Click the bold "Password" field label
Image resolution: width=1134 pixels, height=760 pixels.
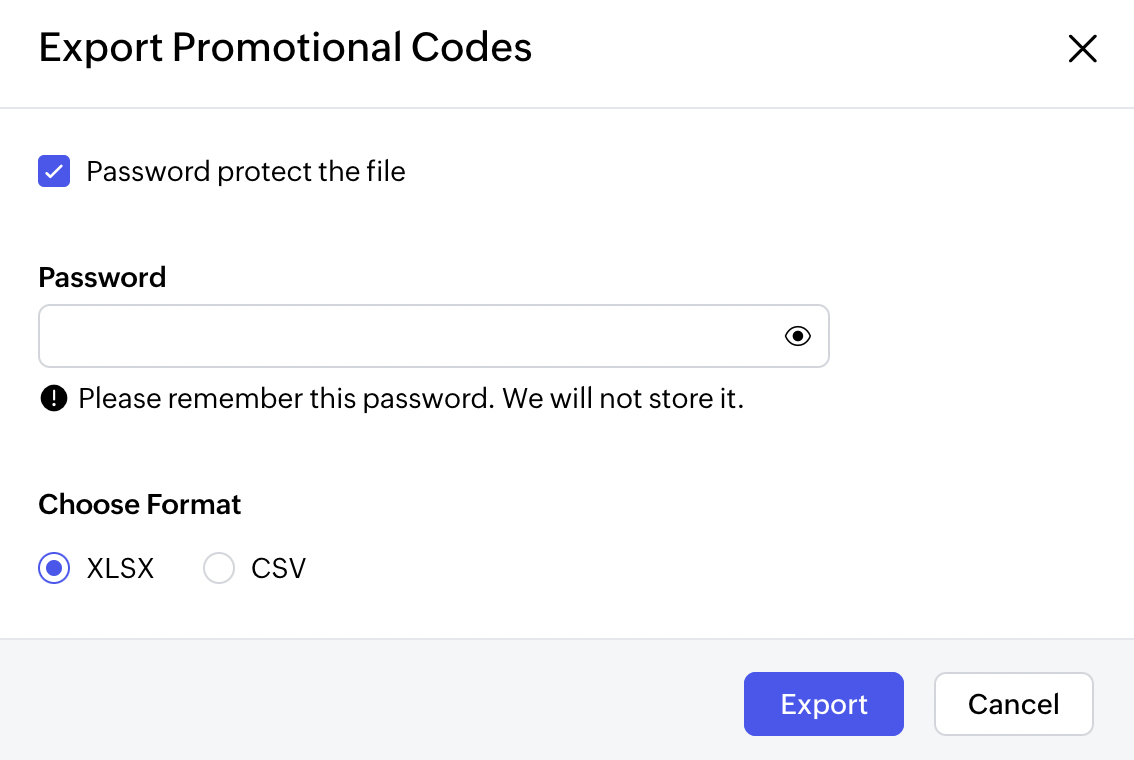[x=102, y=277]
